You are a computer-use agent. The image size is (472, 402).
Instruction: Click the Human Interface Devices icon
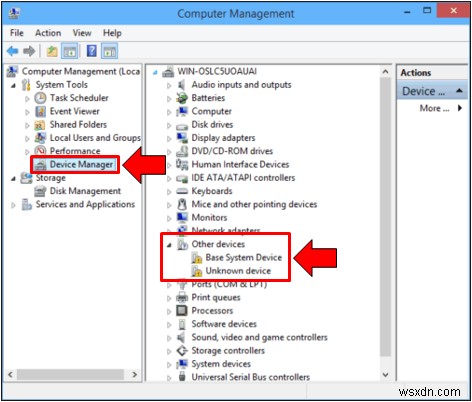[x=182, y=164]
